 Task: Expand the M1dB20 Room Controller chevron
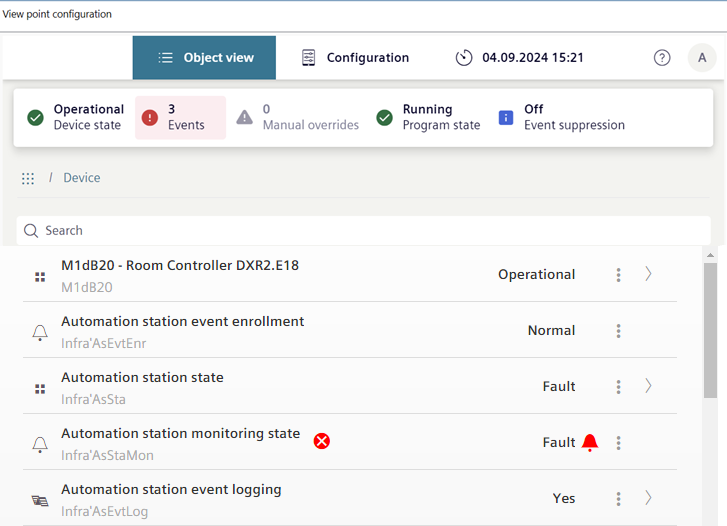point(648,274)
